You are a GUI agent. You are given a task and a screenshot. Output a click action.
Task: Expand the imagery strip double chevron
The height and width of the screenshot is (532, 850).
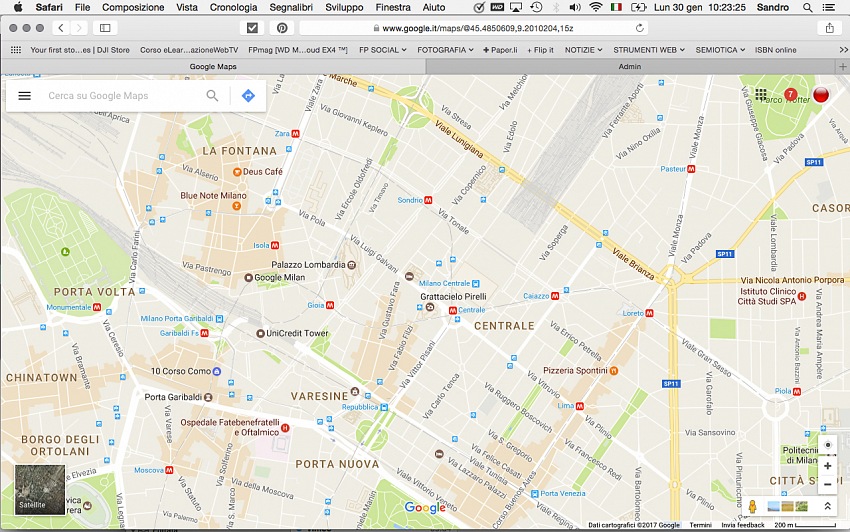pos(828,507)
